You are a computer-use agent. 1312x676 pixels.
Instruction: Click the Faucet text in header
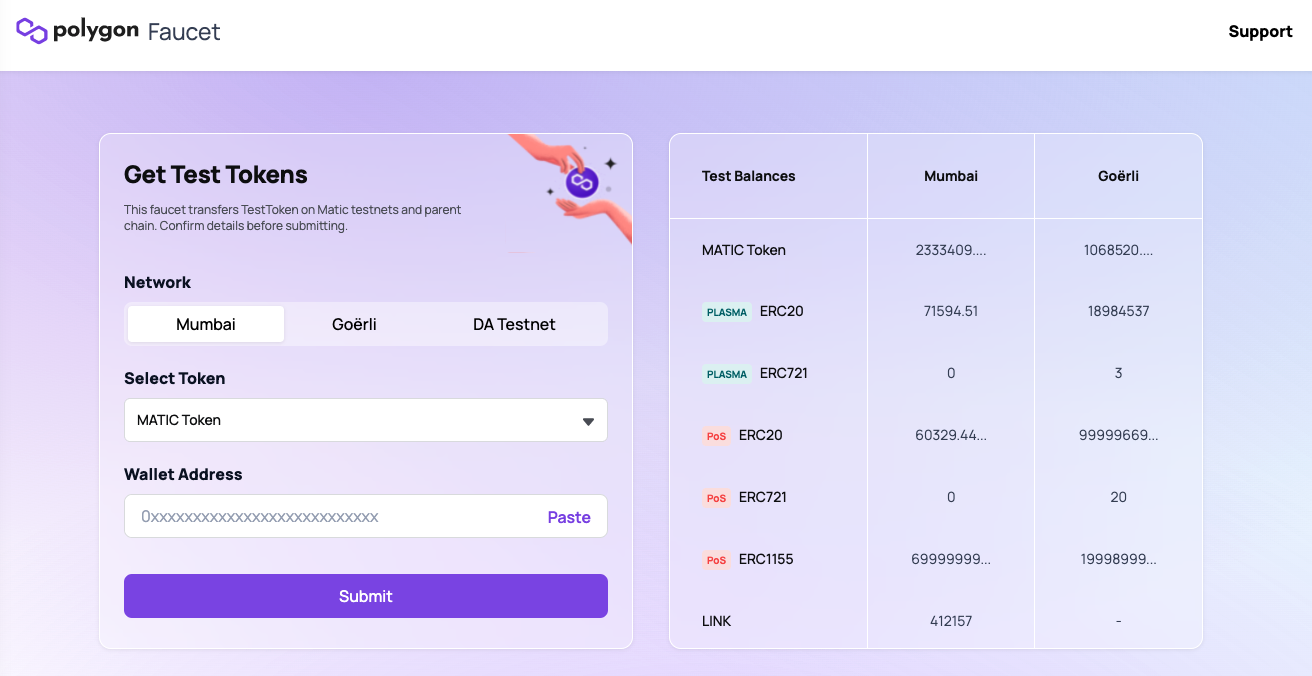[184, 32]
